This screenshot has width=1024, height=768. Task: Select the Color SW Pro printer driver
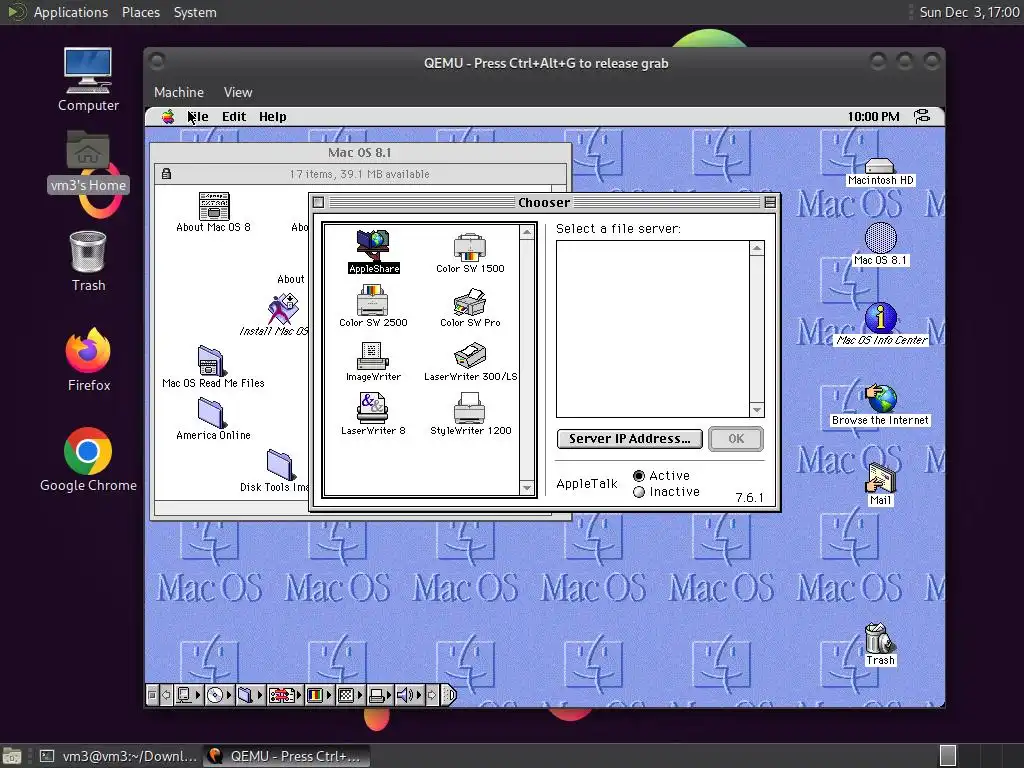pos(470,307)
